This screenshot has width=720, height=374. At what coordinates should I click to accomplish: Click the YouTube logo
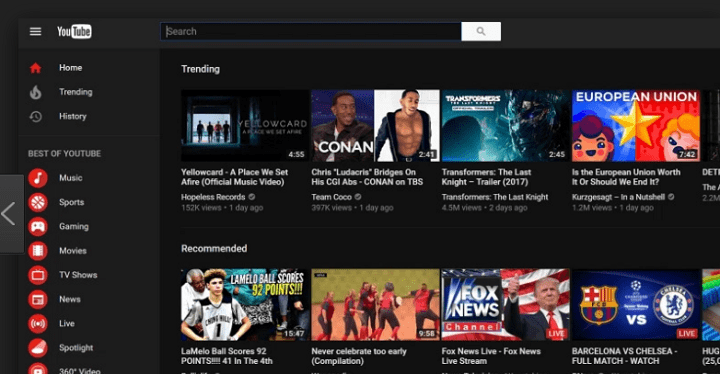pyautogui.click(x=74, y=31)
